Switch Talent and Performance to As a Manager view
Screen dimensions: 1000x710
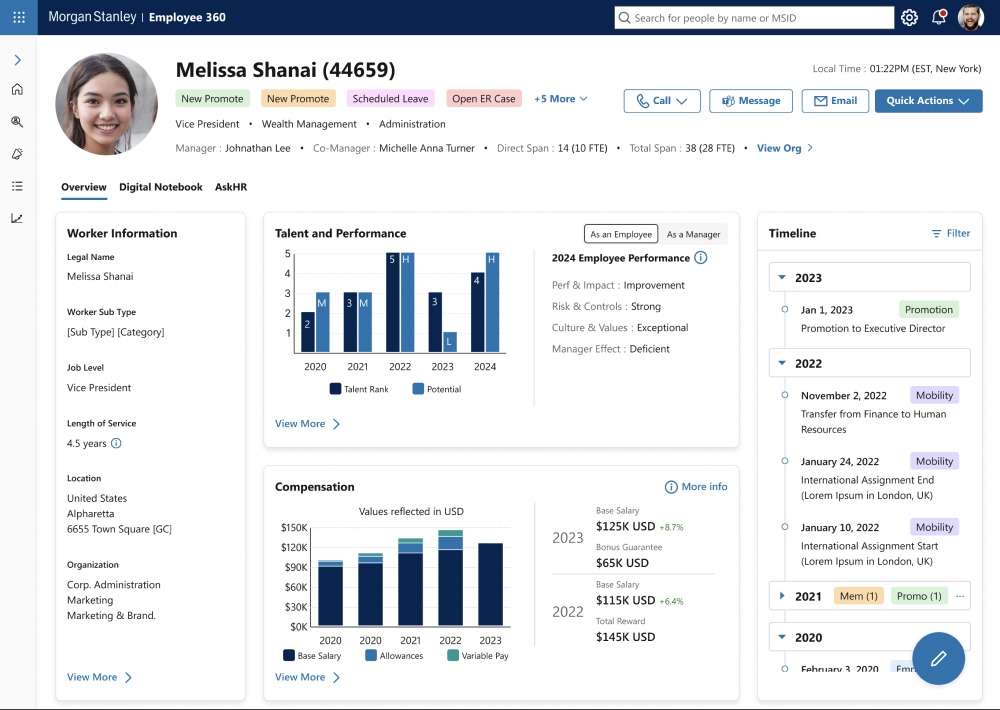(x=694, y=233)
